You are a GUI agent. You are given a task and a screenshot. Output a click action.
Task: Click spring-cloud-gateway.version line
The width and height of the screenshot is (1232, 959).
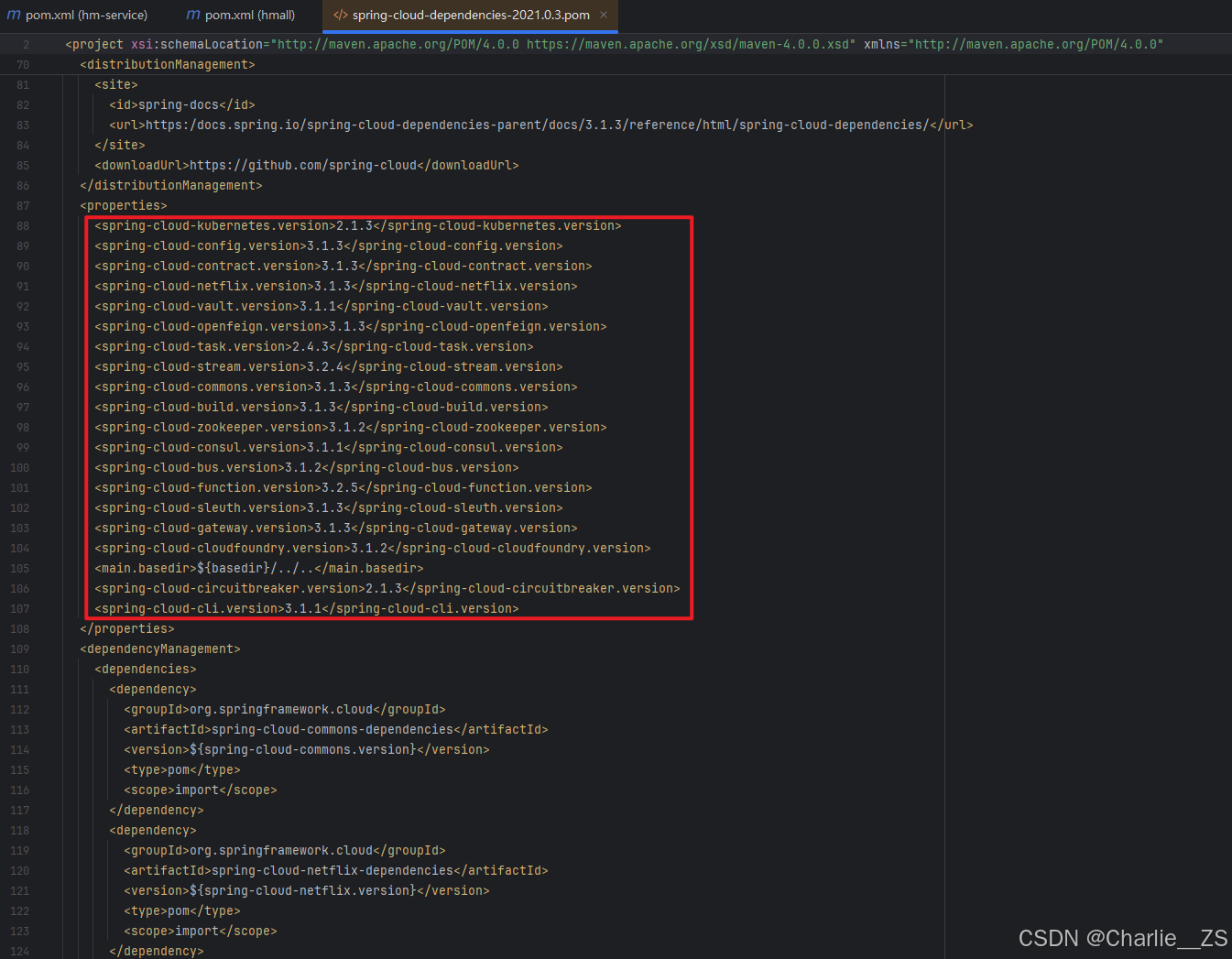tap(336, 528)
